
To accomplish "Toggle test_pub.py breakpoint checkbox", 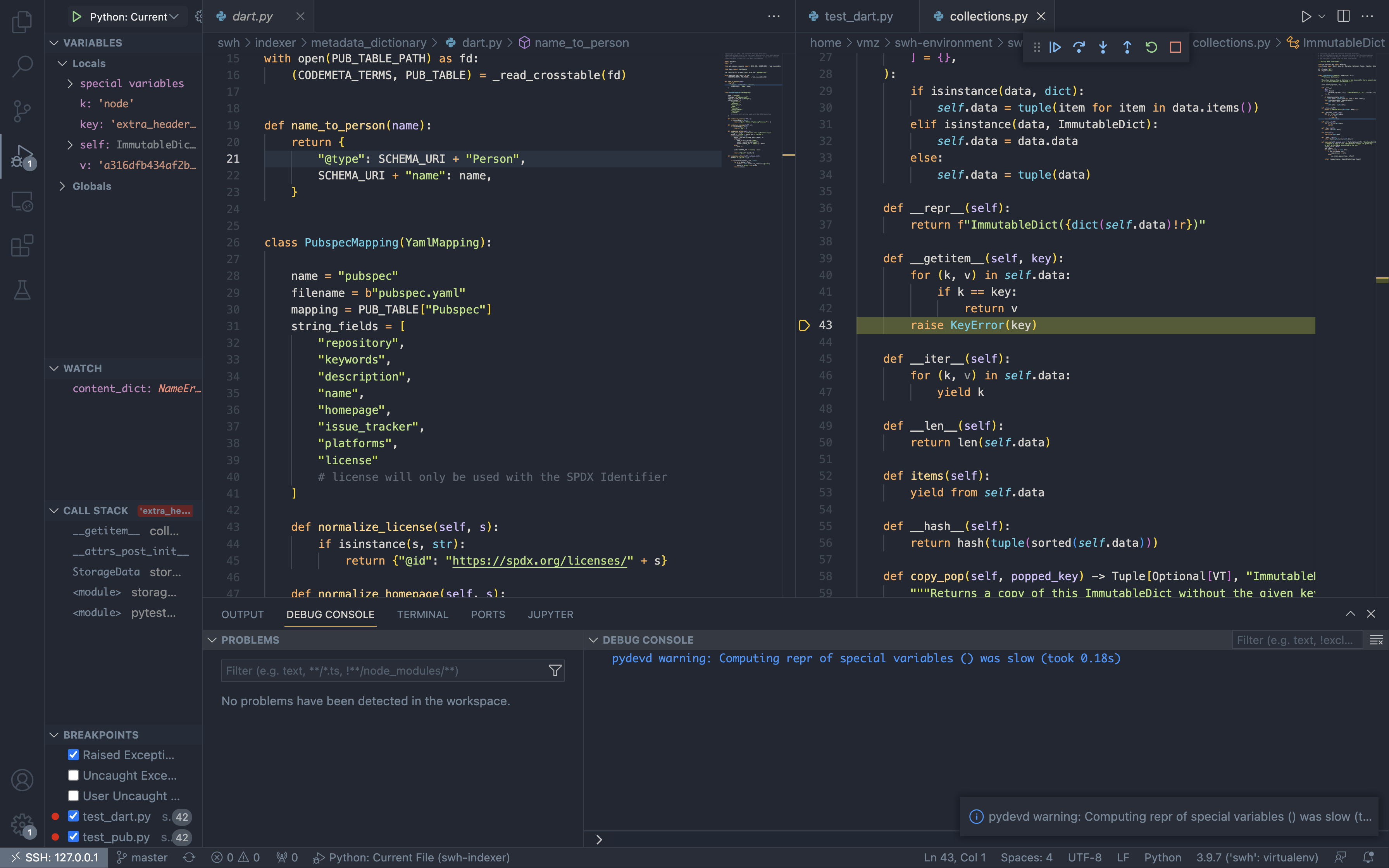I will (x=74, y=837).
